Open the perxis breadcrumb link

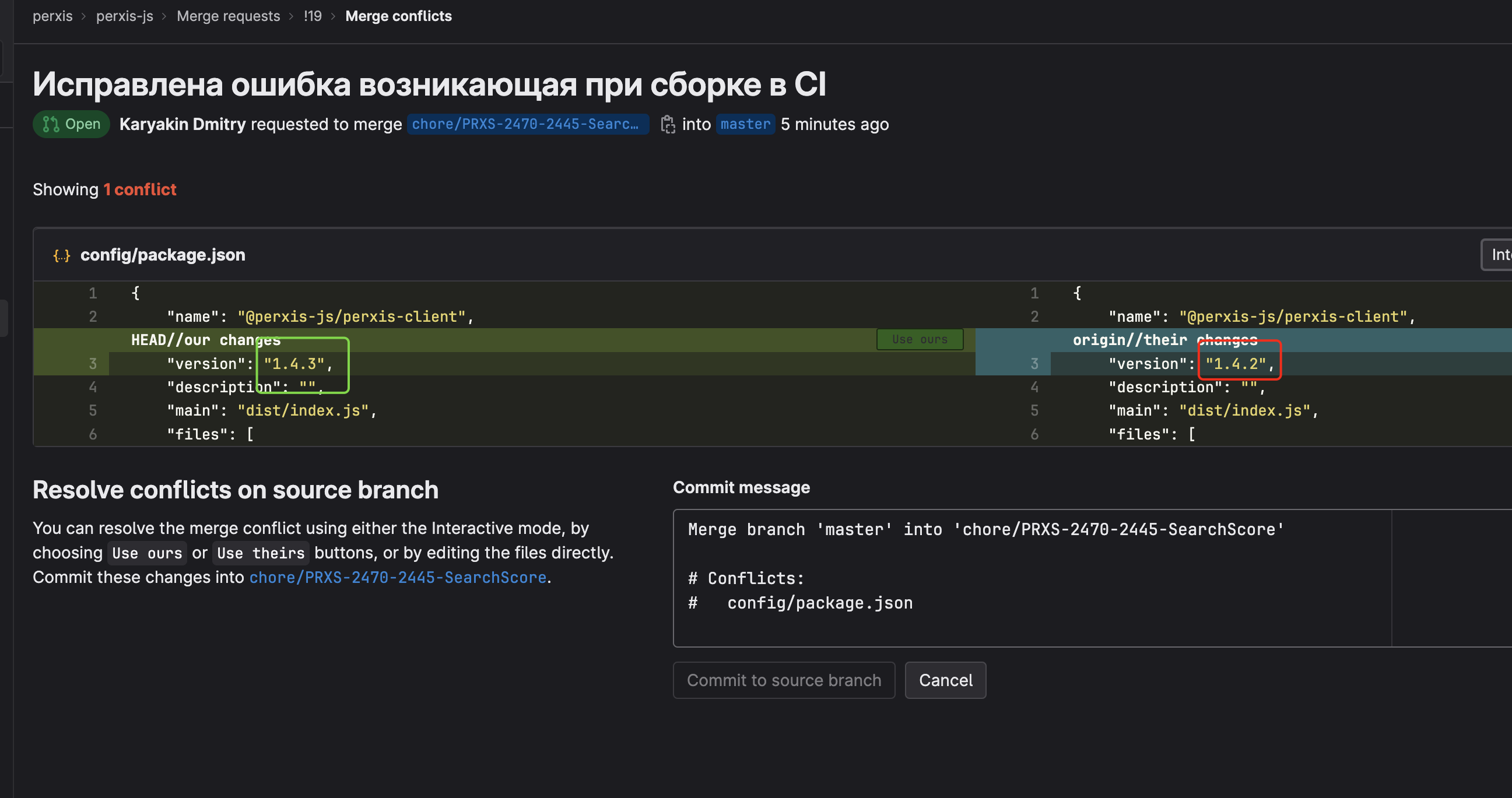(52, 16)
